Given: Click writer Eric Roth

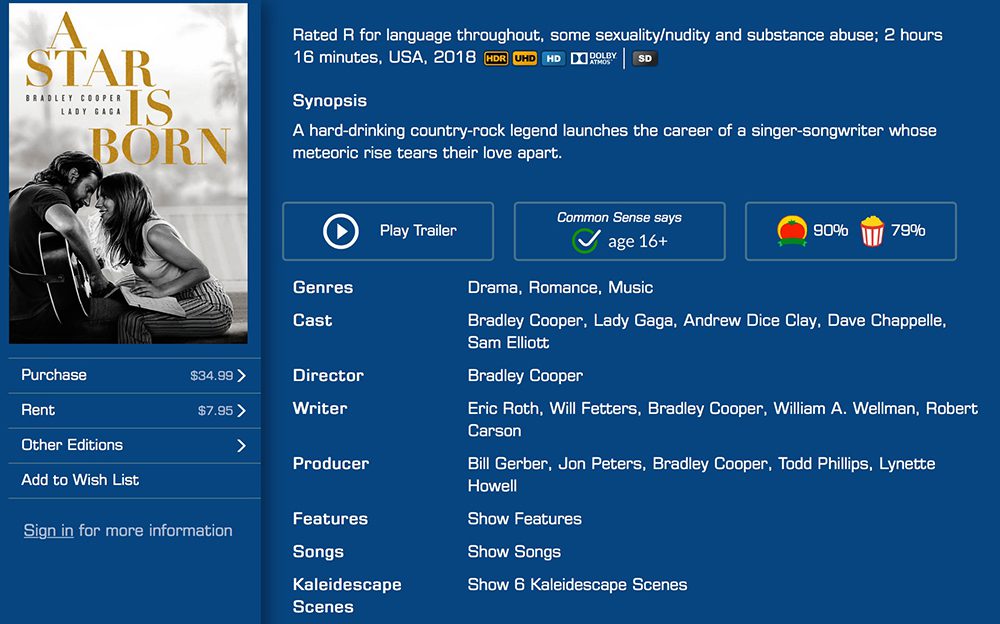Looking at the screenshot, I should (x=503, y=408).
